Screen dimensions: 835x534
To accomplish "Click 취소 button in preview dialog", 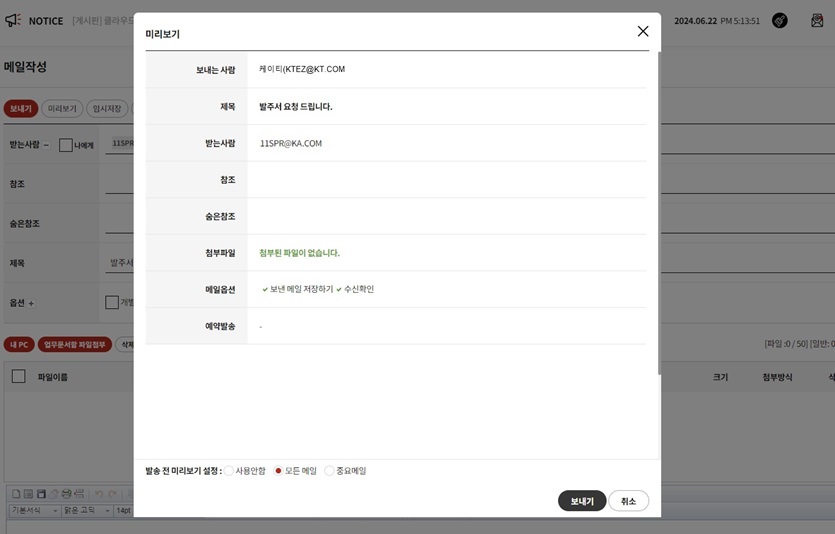I will tap(628, 501).
